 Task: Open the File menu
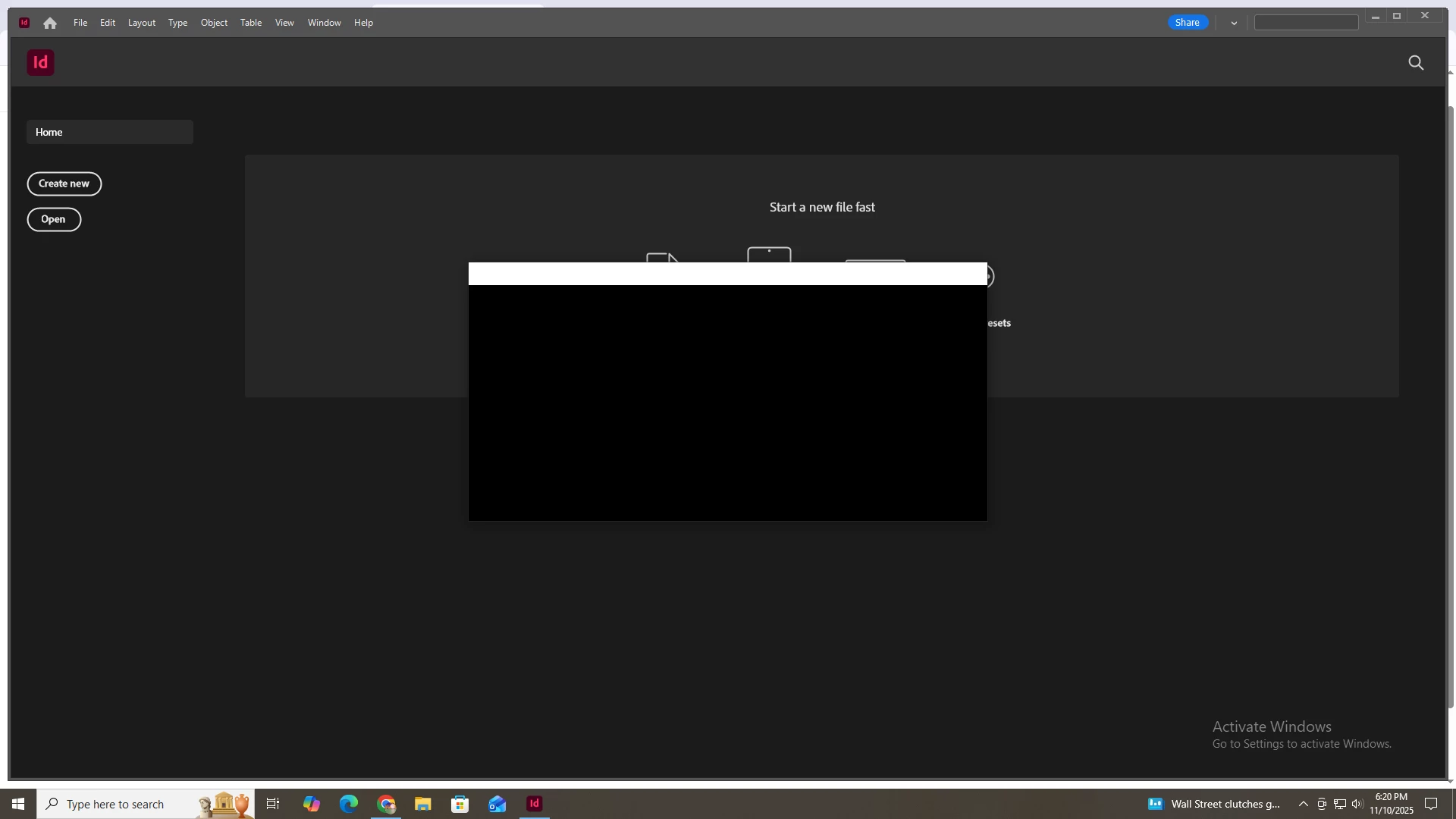(x=80, y=23)
